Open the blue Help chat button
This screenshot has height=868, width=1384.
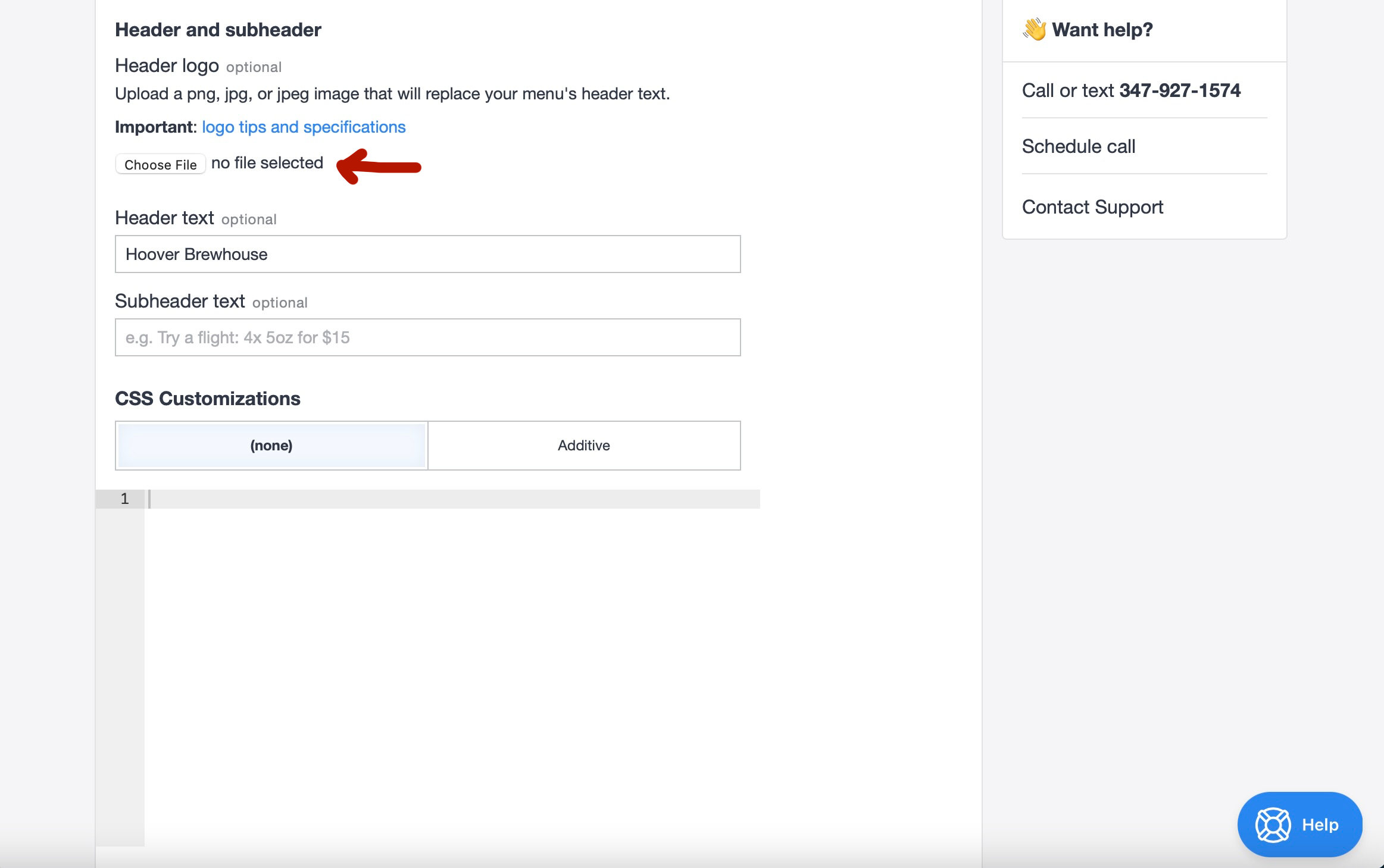tap(1299, 825)
